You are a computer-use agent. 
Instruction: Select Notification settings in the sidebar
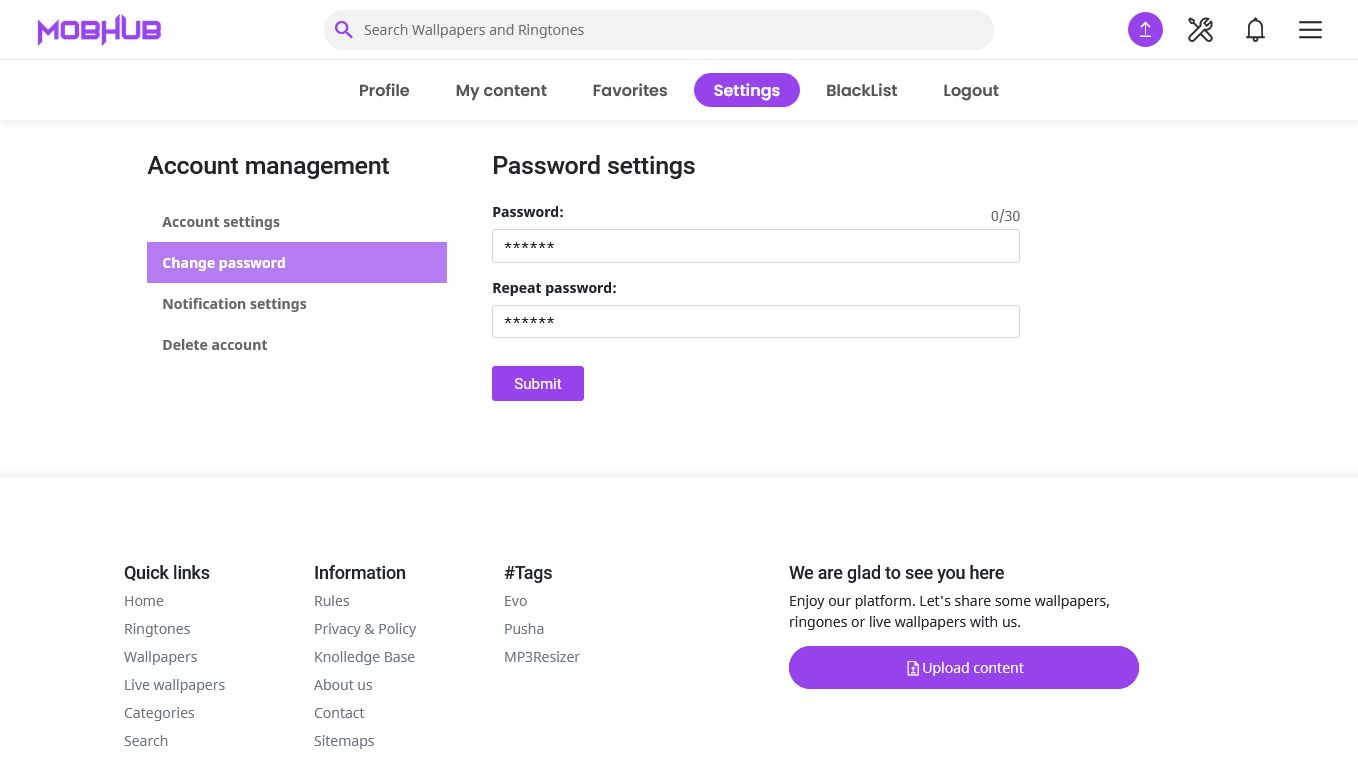click(x=234, y=304)
